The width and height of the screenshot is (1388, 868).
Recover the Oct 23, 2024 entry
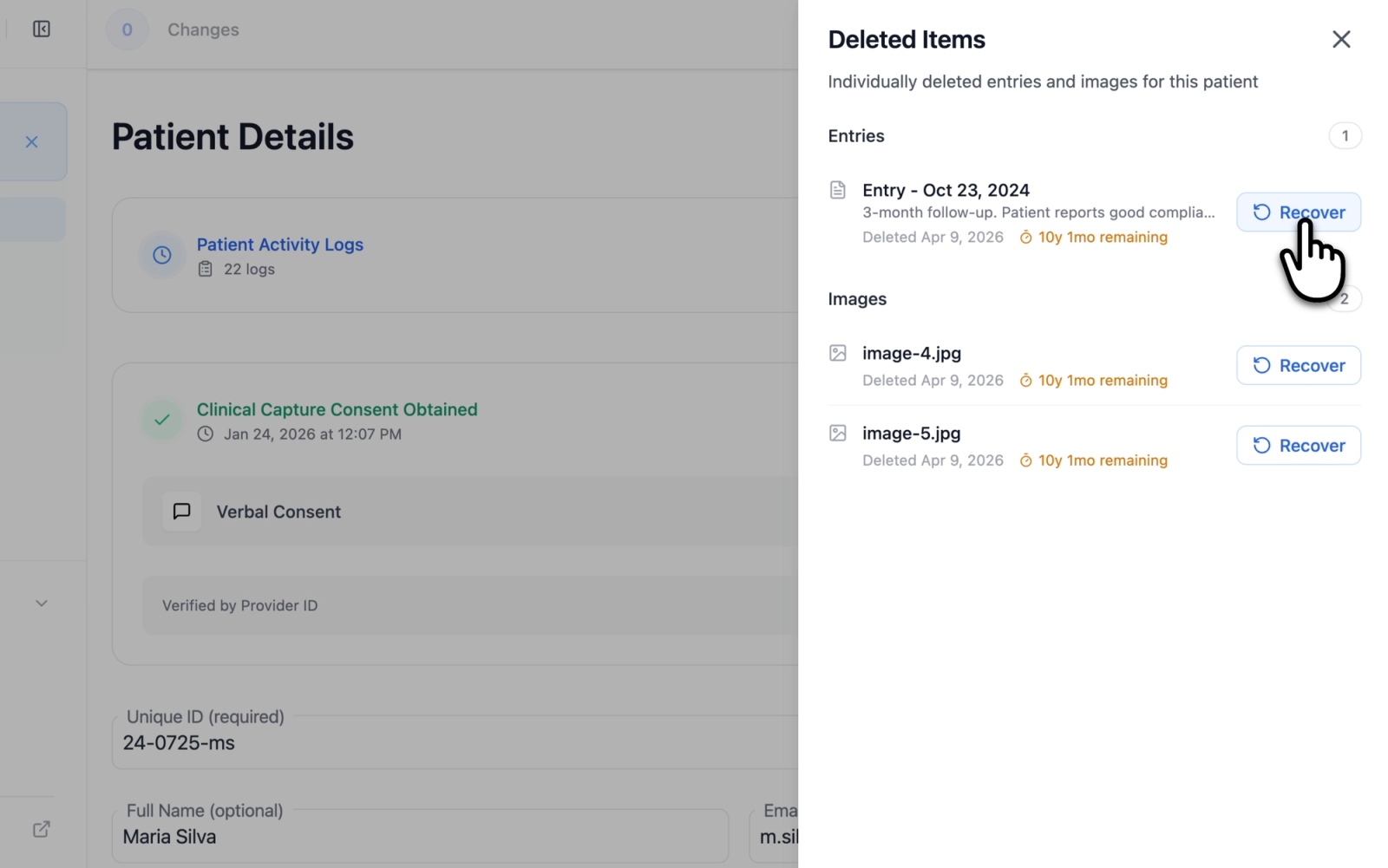(x=1298, y=212)
